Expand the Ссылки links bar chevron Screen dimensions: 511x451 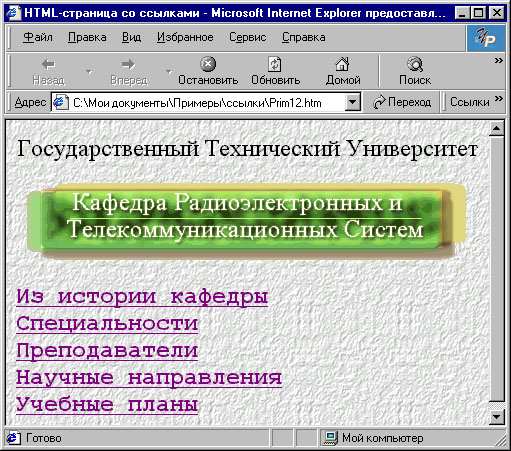click(x=498, y=98)
